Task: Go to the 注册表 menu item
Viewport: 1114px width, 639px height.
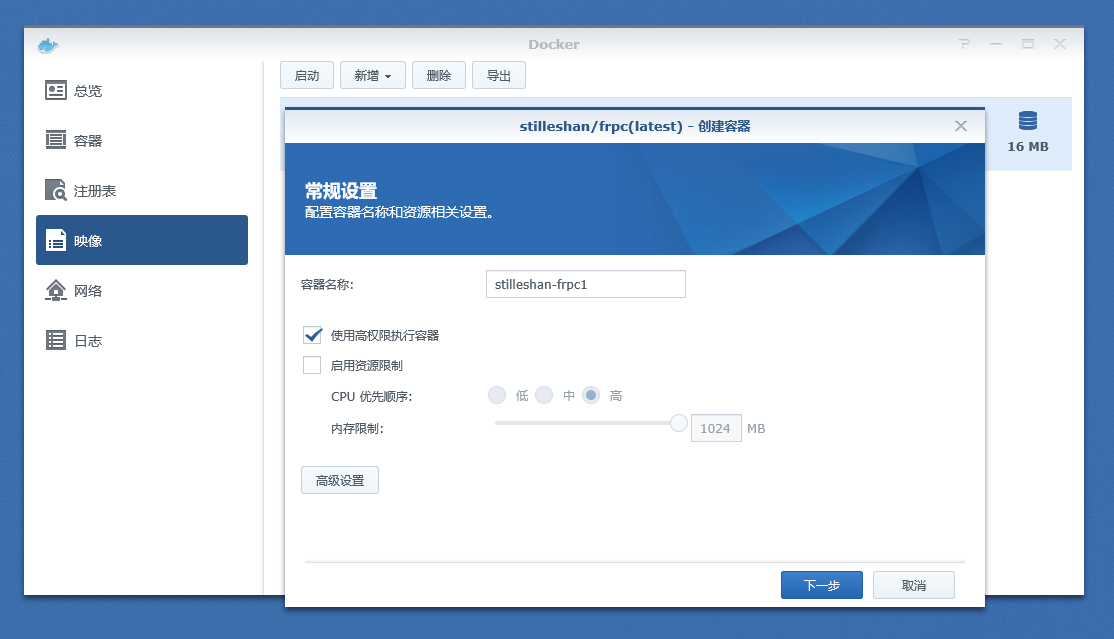Action: (142, 190)
